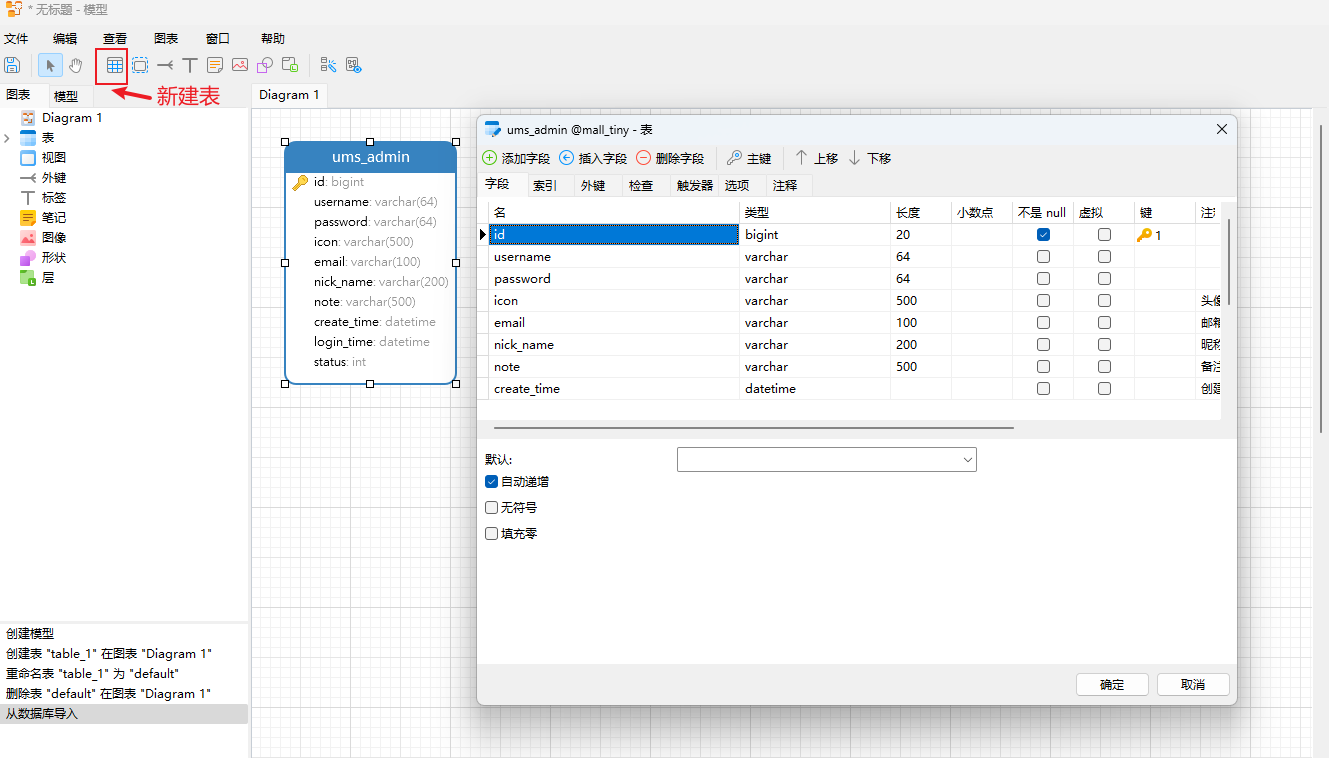Open the 默认 default value dropdown

coord(967,459)
